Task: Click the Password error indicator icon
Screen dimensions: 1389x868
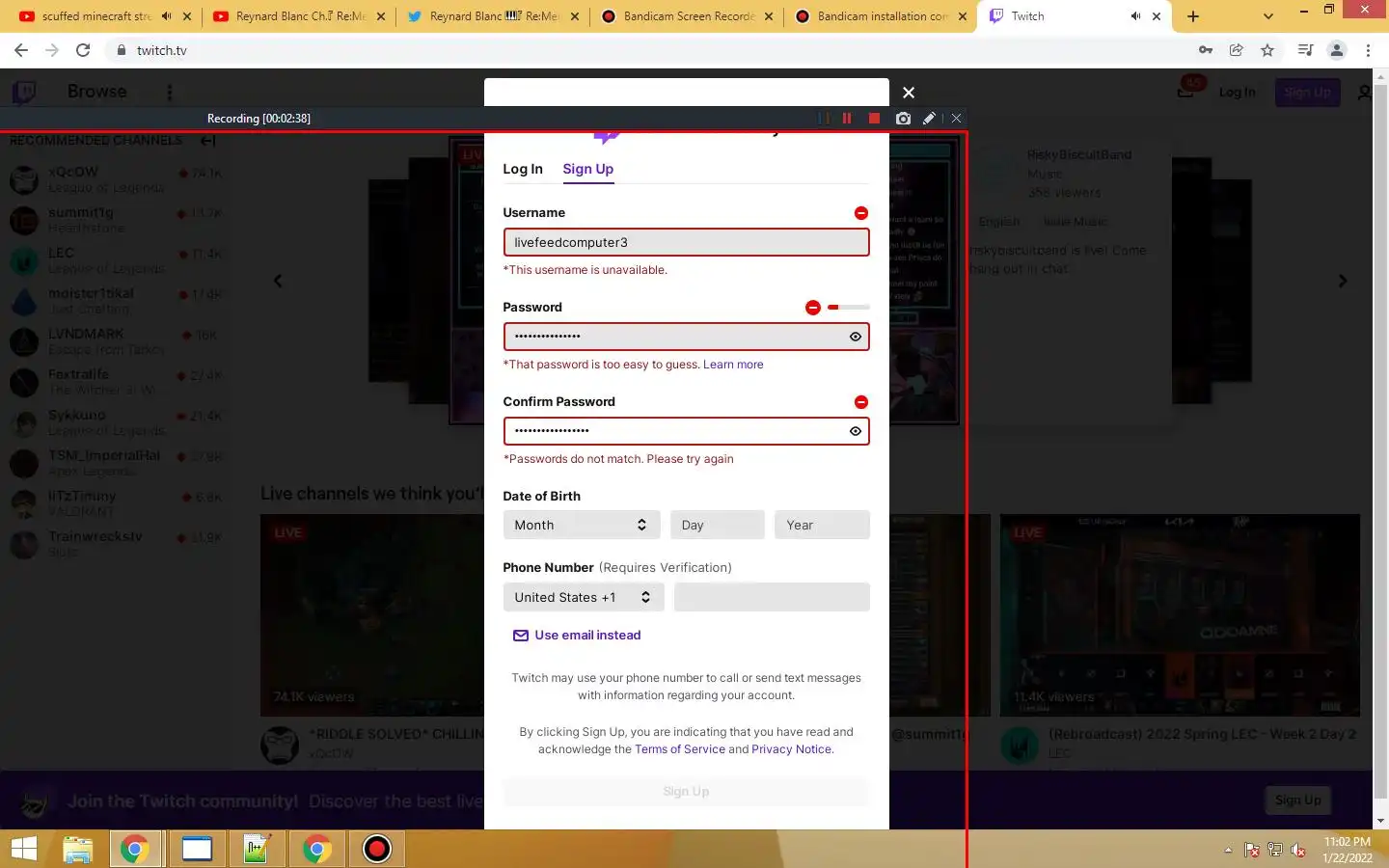Action: (813, 308)
